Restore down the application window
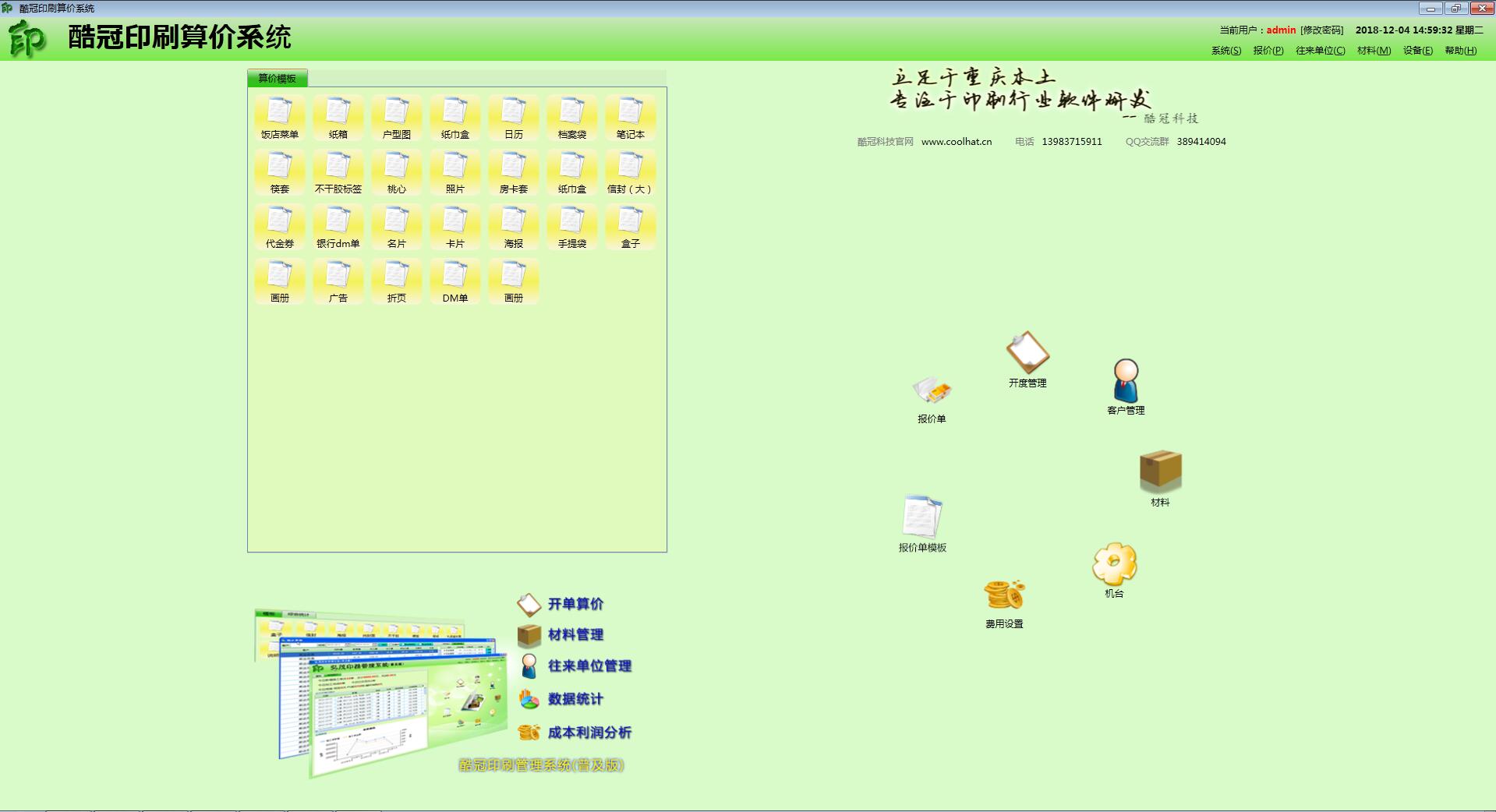Viewport: 1496px width, 812px height. (1455, 9)
